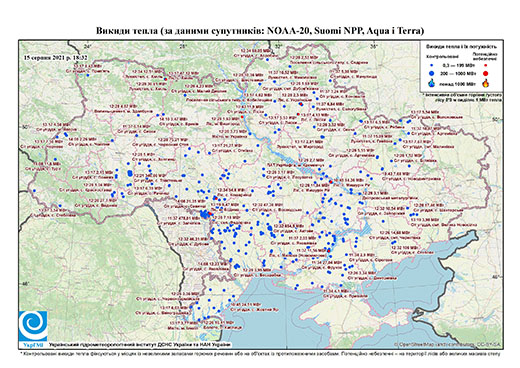
Task: Open the УкрГМІ swirl logo
Action: (x=33, y=328)
